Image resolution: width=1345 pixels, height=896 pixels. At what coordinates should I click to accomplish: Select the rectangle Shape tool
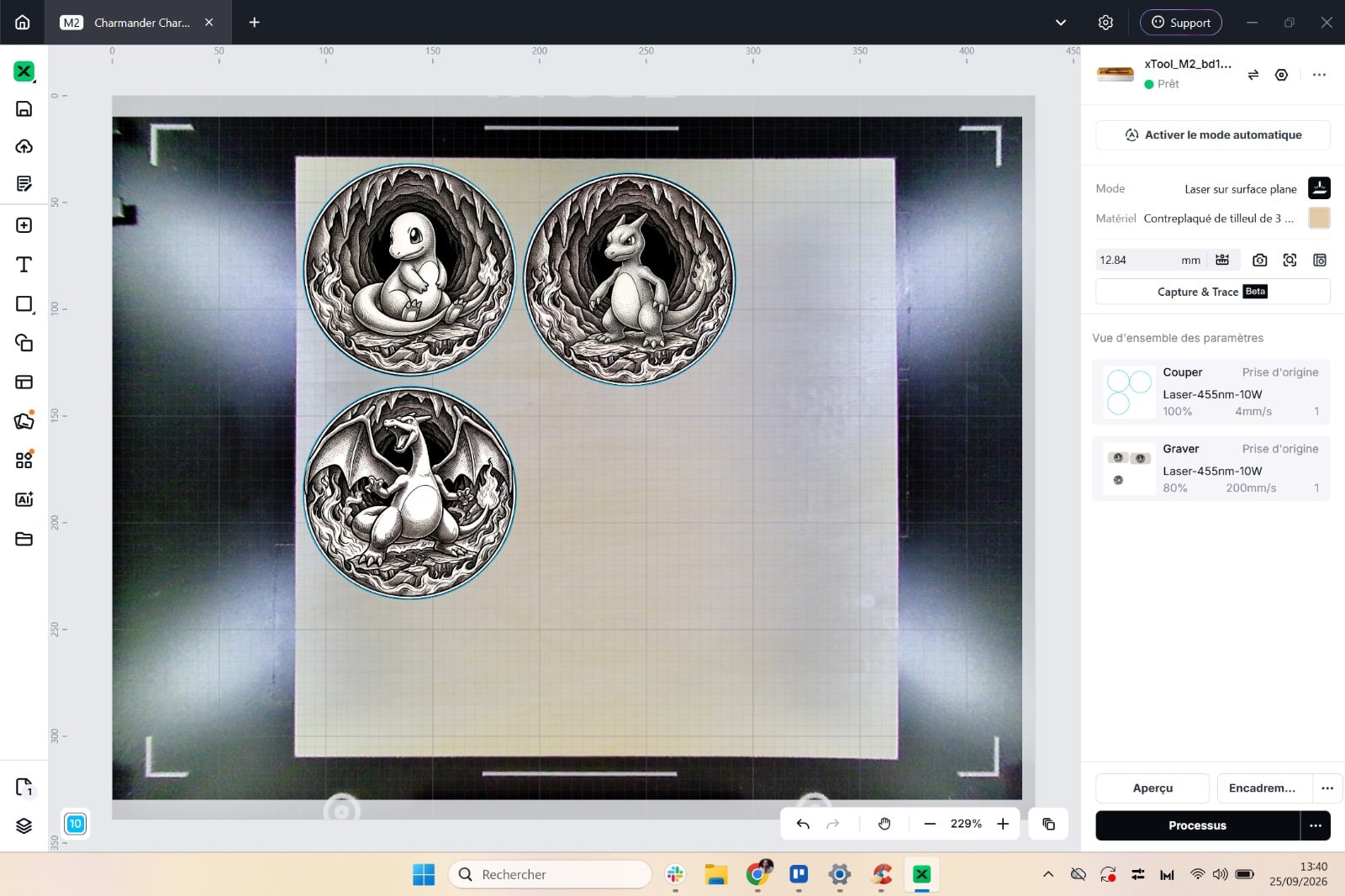(24, 303)
